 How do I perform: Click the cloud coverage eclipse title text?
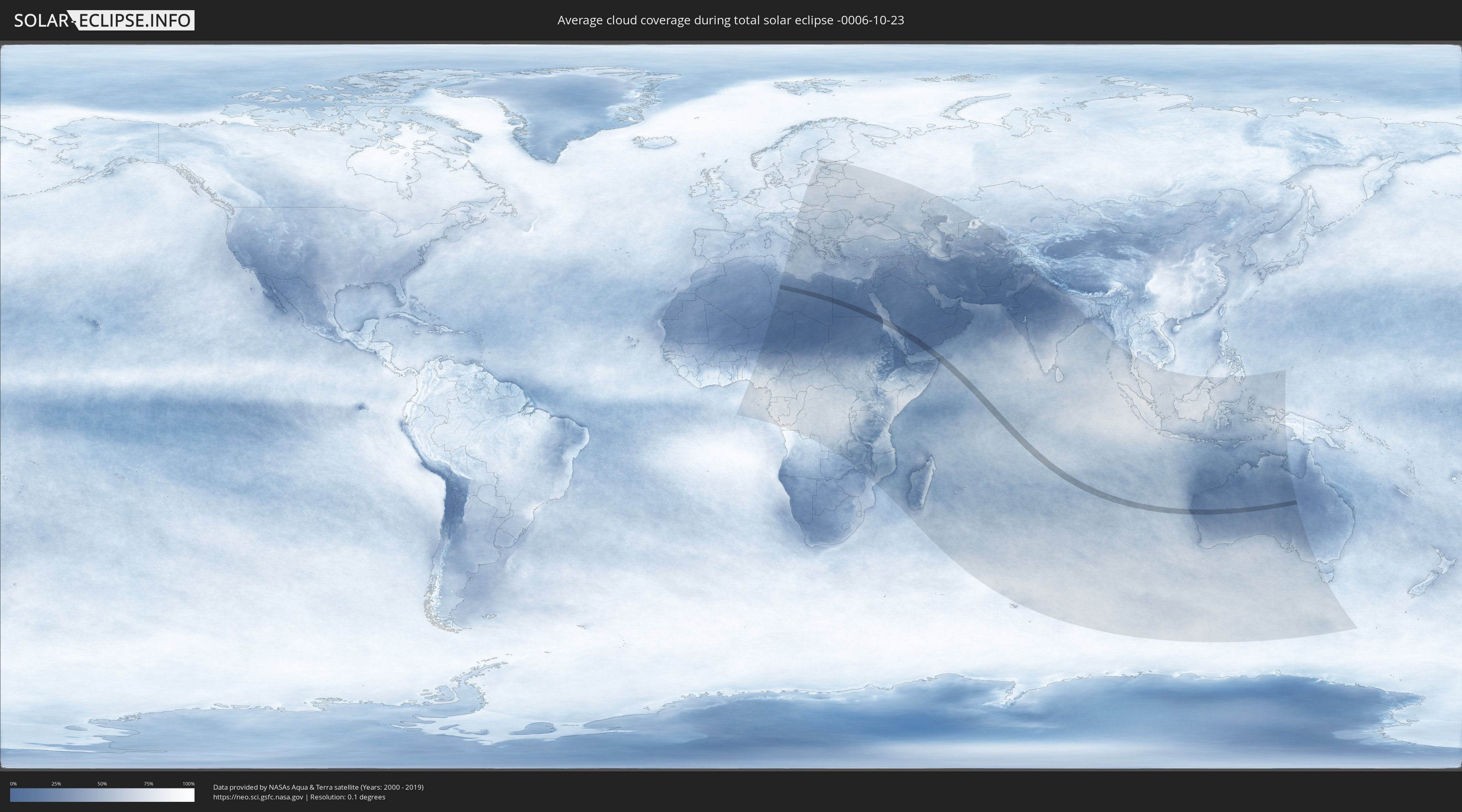click(x=731, y=20)
